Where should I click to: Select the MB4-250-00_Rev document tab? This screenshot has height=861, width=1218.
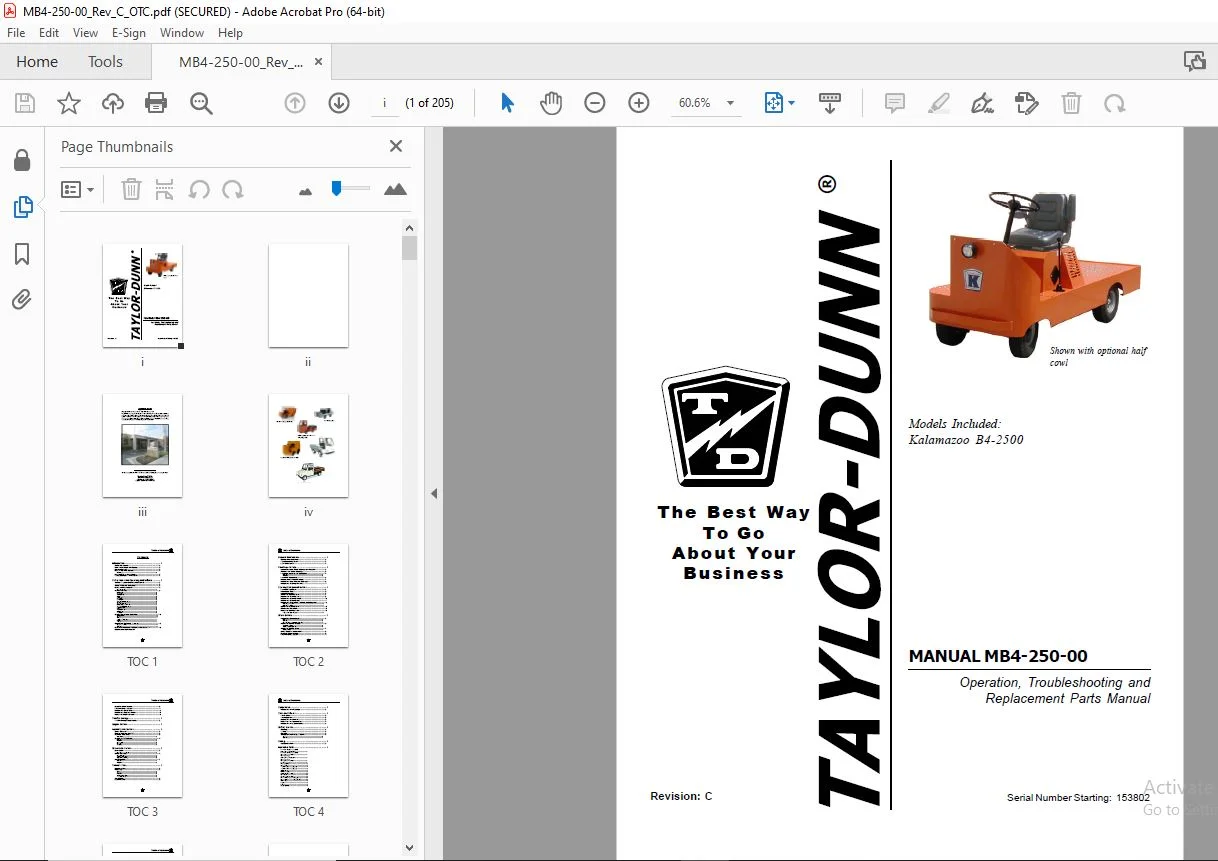point(240,62)
